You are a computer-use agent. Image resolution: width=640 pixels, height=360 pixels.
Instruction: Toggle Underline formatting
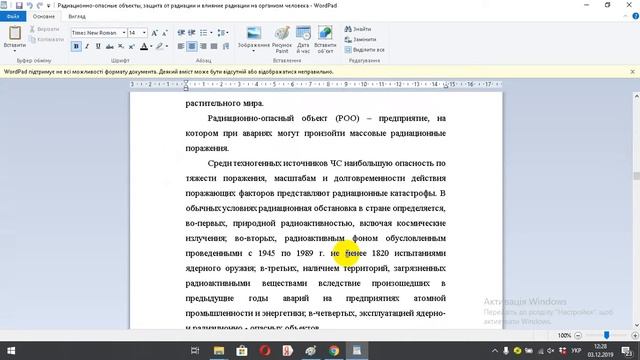pyautogui.click(x=98, y=47)
